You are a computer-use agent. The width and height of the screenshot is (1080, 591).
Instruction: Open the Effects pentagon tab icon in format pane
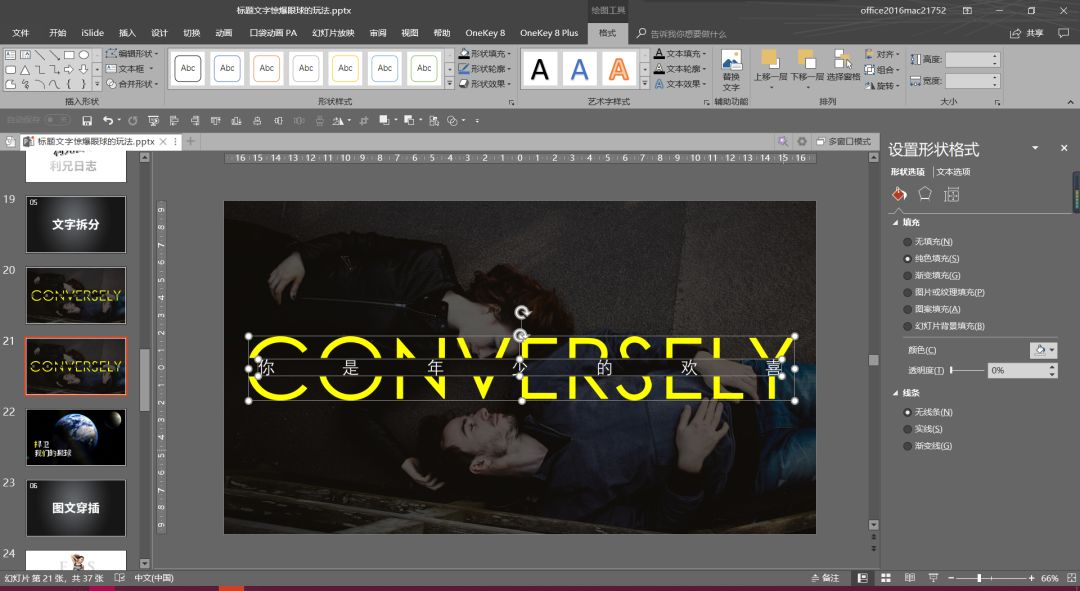point(925,194)
